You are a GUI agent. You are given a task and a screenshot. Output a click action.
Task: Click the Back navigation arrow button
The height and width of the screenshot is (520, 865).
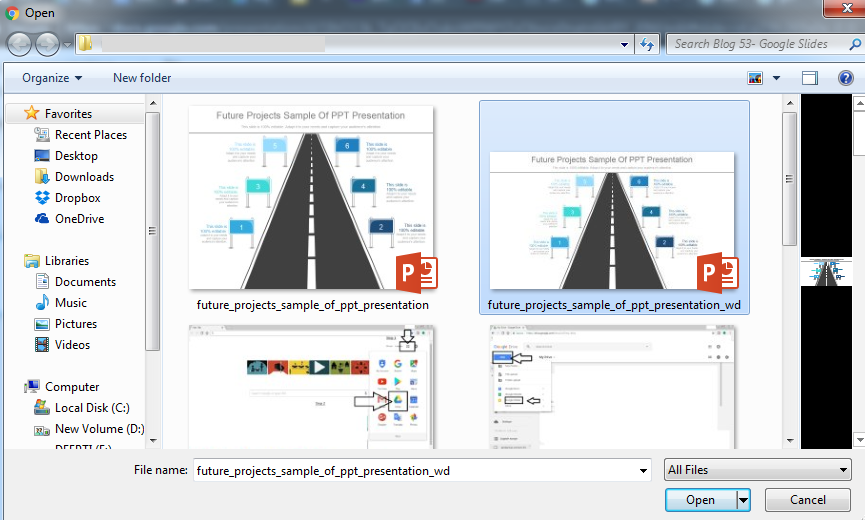19,44
